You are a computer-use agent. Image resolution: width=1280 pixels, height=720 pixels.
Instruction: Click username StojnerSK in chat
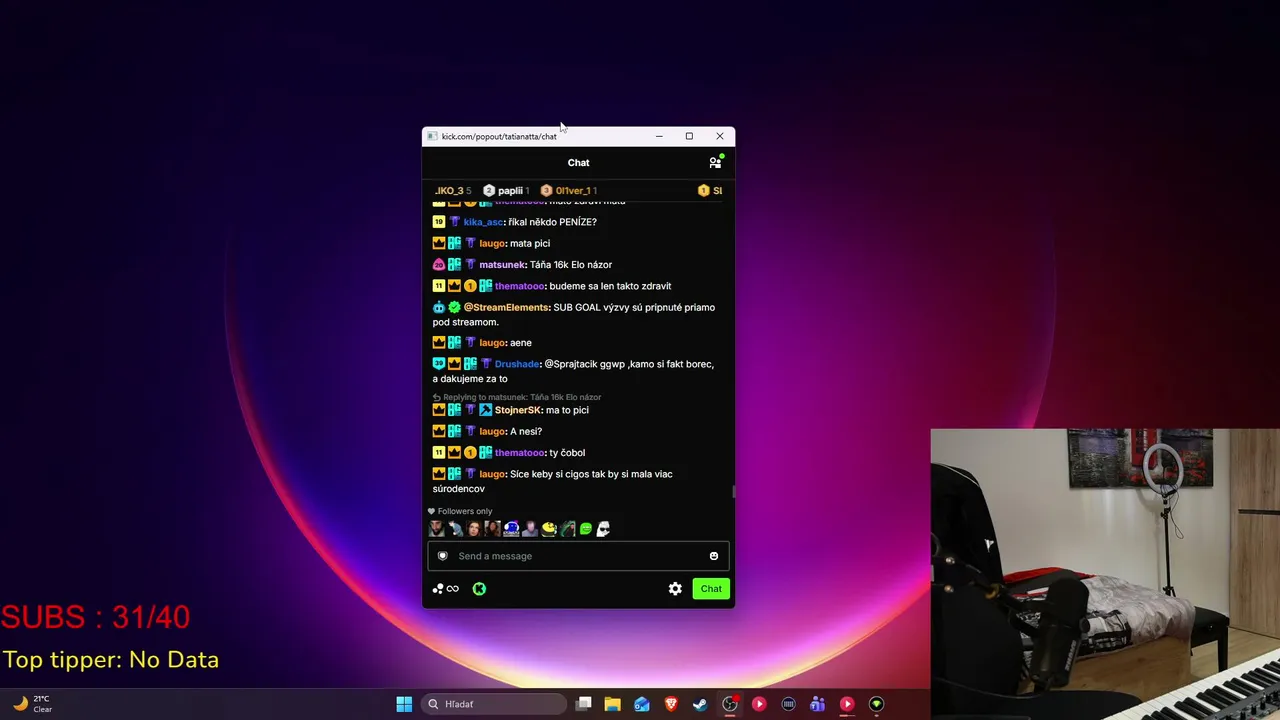pyautogui.click(x=518, y=410)
